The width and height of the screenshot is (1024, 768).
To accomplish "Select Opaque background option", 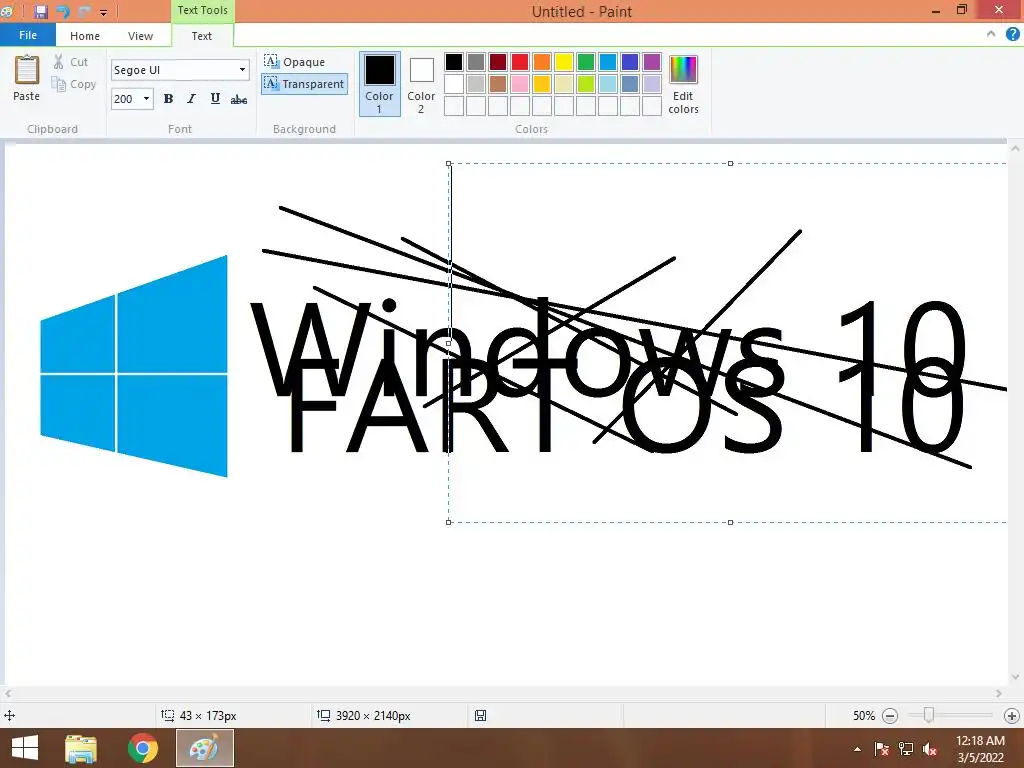I will click(295, 61).
